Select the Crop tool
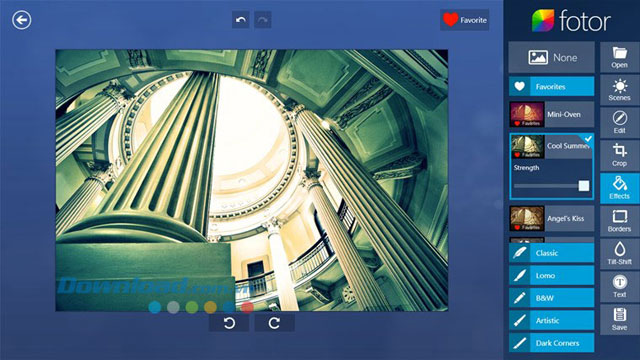 click(620, 156)
